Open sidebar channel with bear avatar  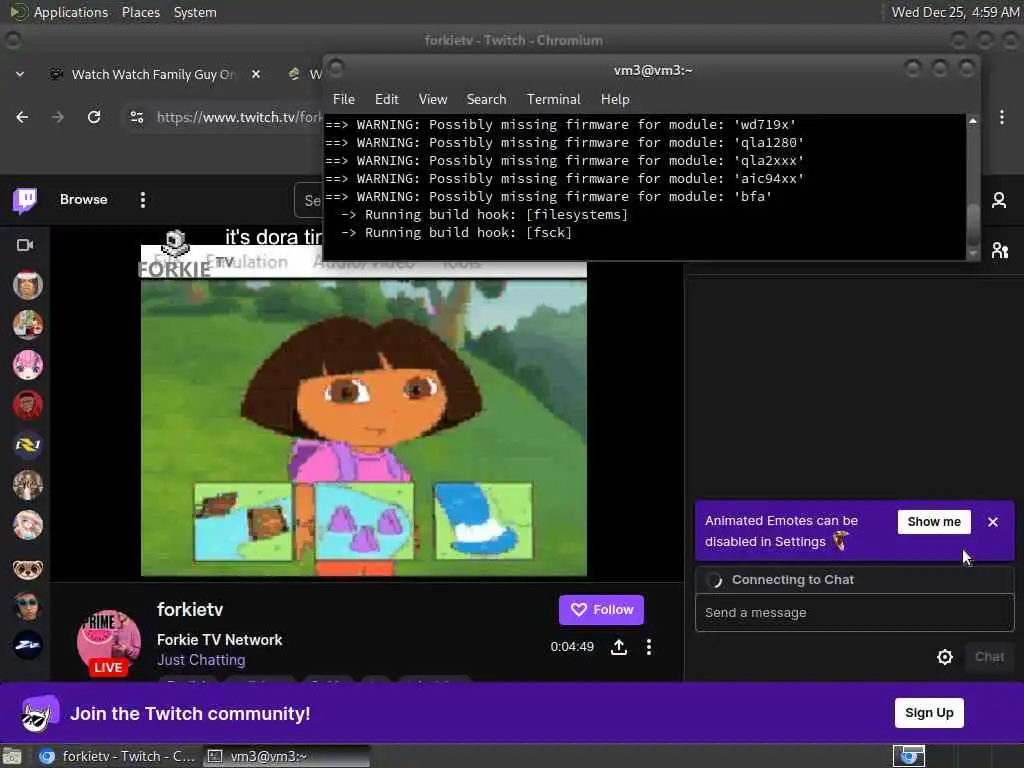pyautogui.click(x=27, y=569)
